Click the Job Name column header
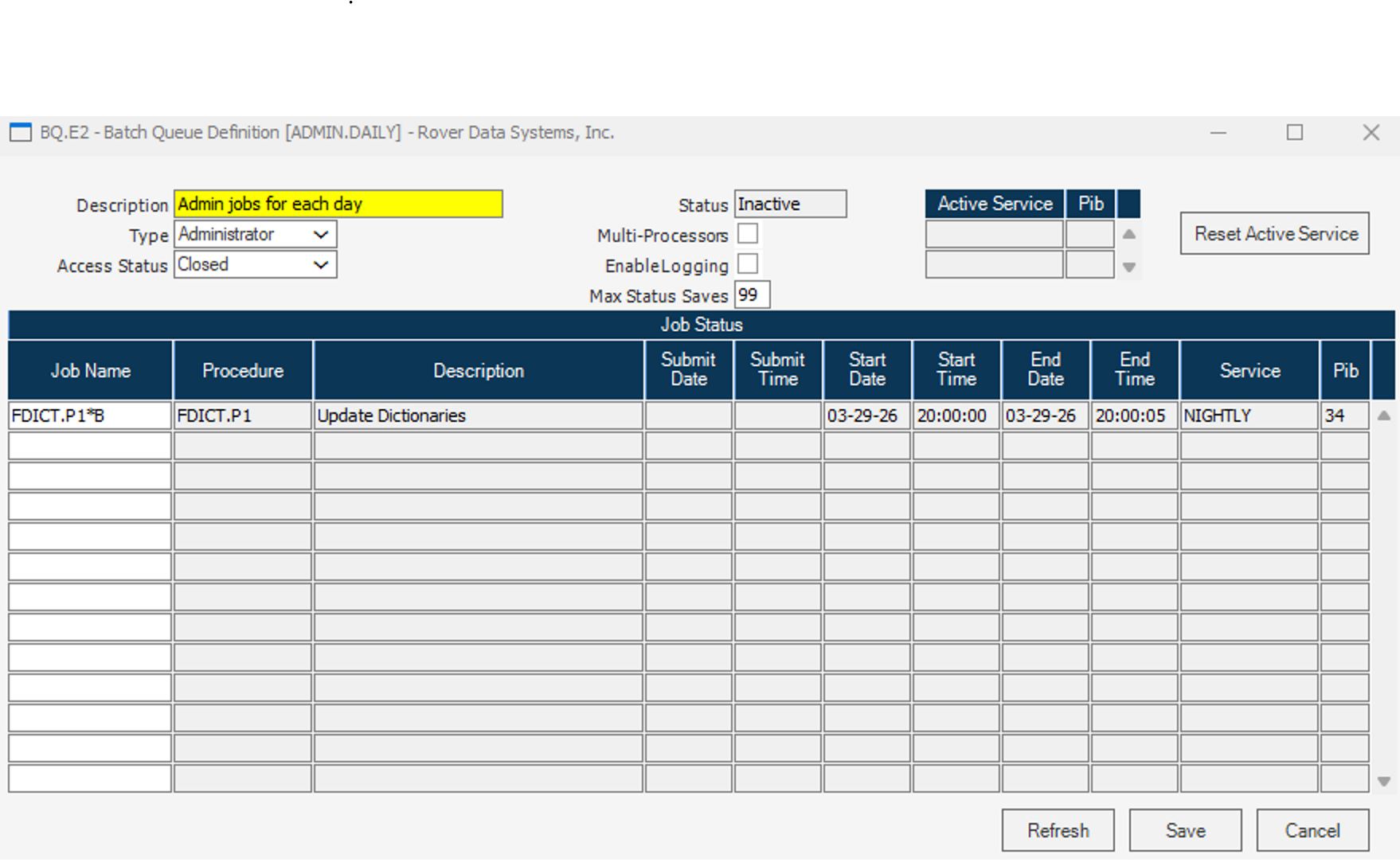The image size is (1400, 862). click(x=90, y=371)
